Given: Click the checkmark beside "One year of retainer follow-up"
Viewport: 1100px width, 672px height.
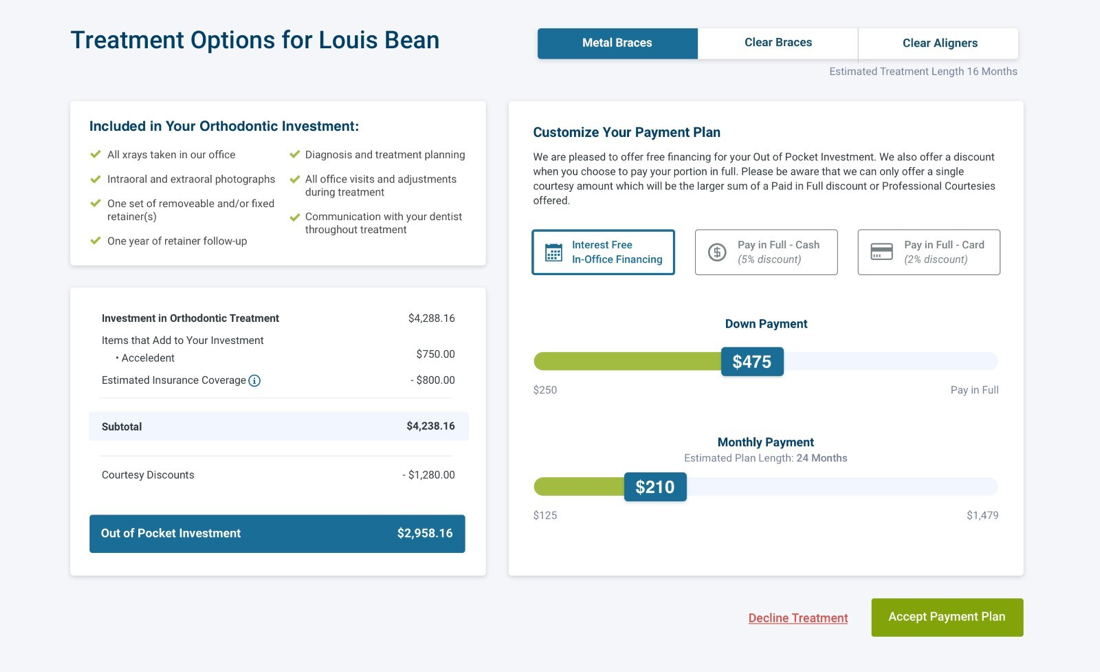Looking at the screenshot, I should pos(96,241).
